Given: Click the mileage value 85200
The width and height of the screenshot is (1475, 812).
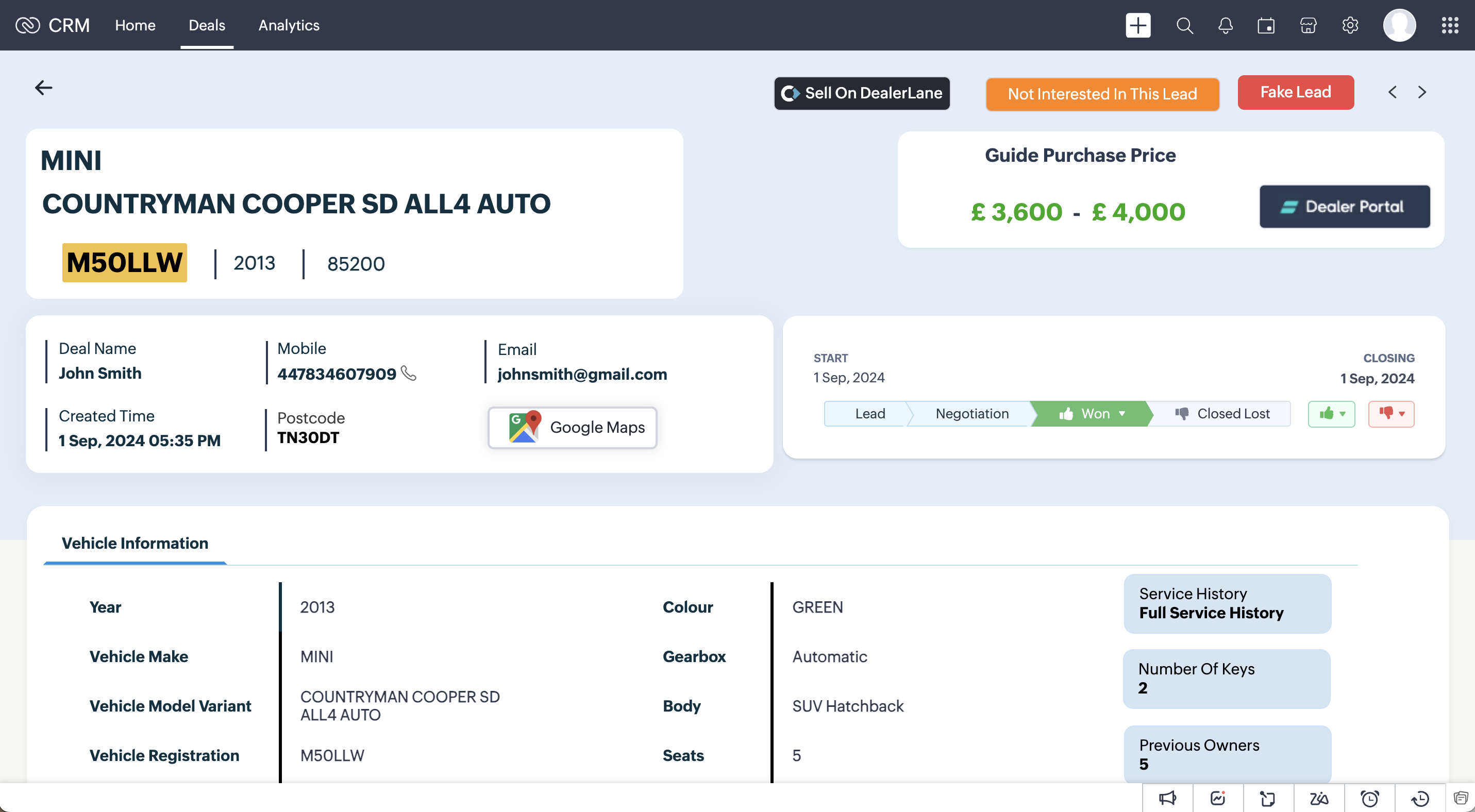Looking at the screenshot, I should pyautogui.click(x=356, y=264).
